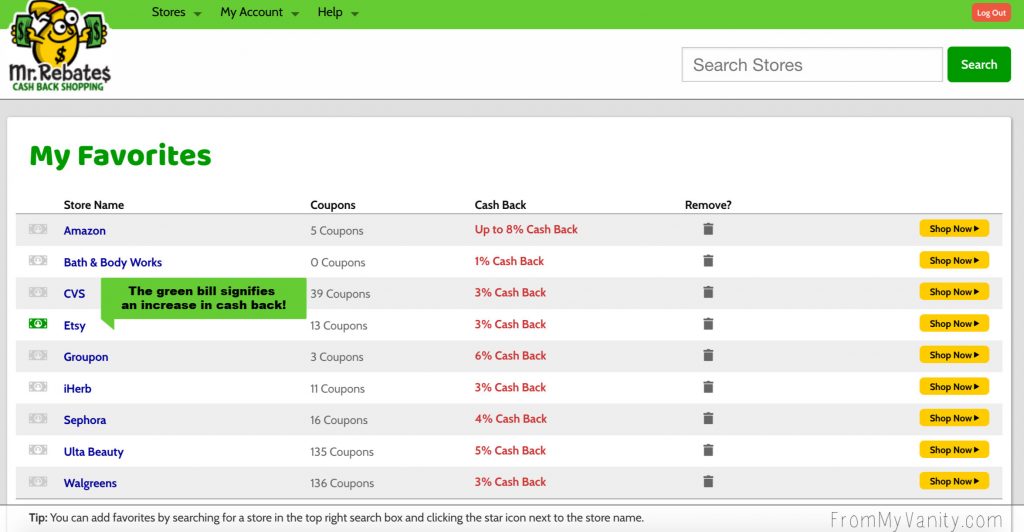Click the gray bill icon beside Ulta Beauty
This screenshot has height=532, width=1024.
(38, 450)
